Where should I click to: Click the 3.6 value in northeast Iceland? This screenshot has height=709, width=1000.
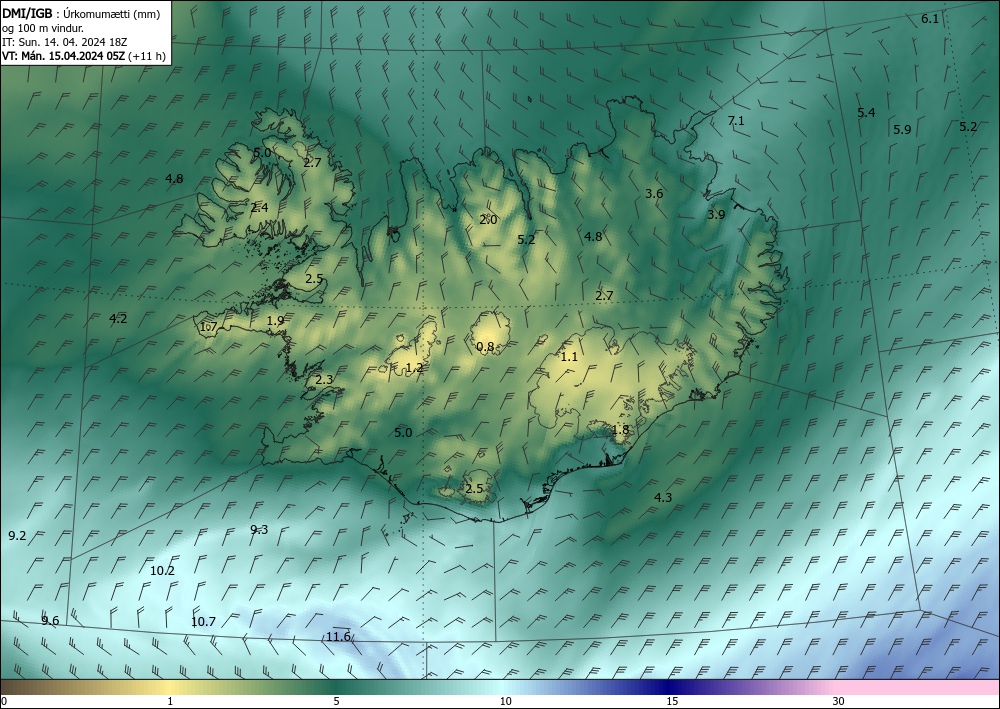click(x=654, y=194)
